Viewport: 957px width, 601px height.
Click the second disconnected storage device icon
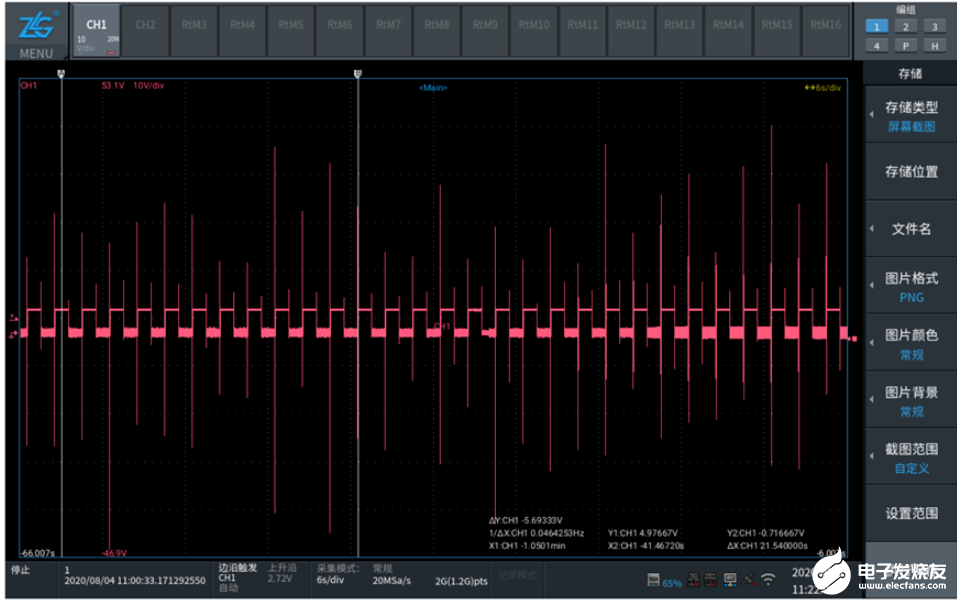711,580
